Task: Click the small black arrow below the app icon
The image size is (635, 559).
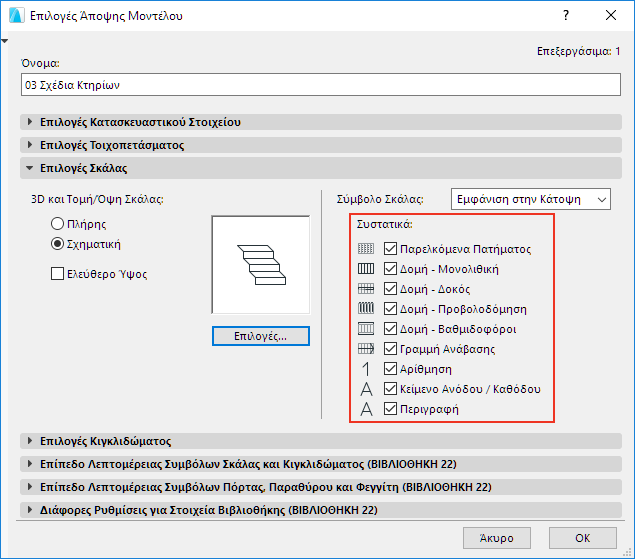Action: click(4, 41)
